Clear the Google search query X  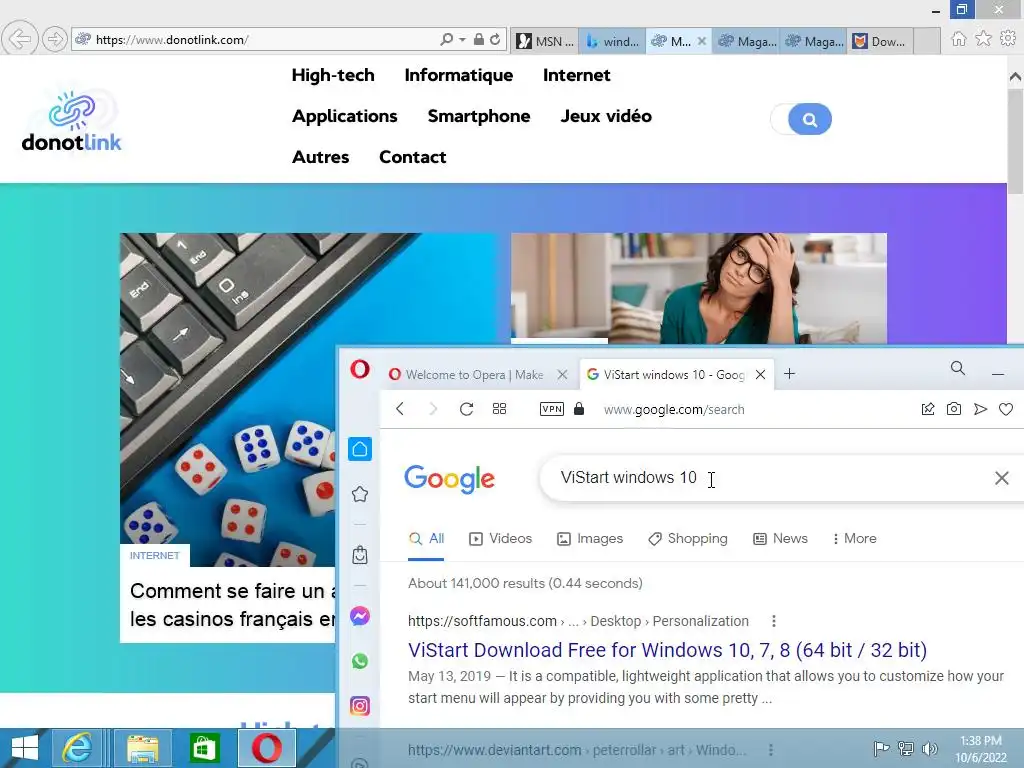(1002, 478)
